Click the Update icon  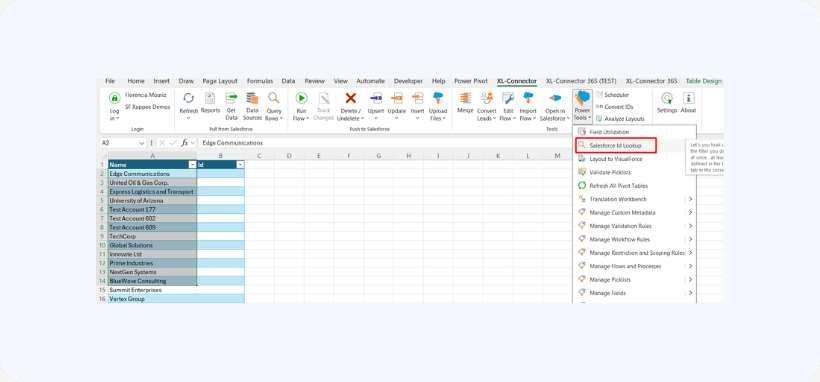pyautogui.click(x=396, y=98)
